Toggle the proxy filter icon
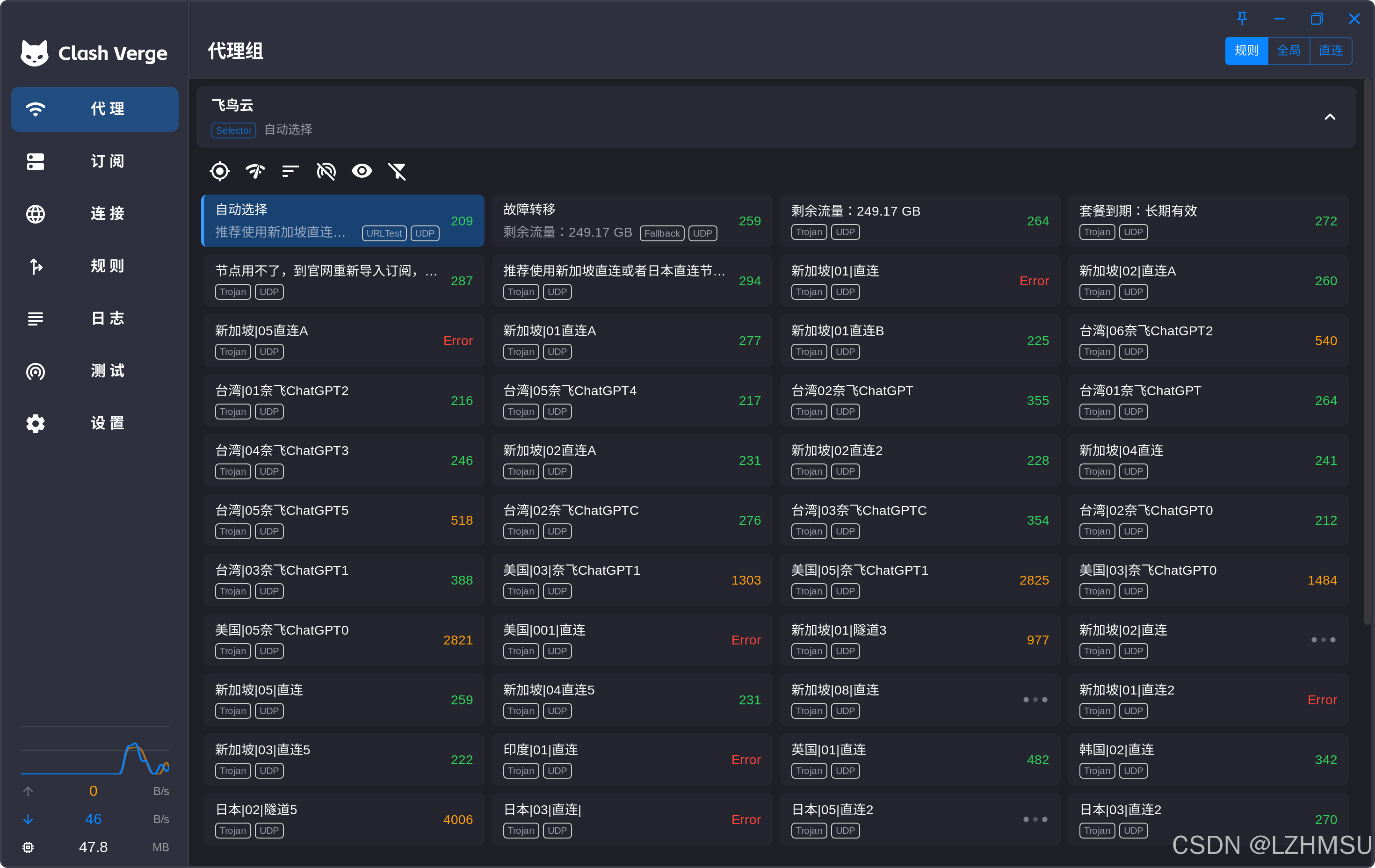This screenshot has width=1375, height=868. [x=397, y=171]
